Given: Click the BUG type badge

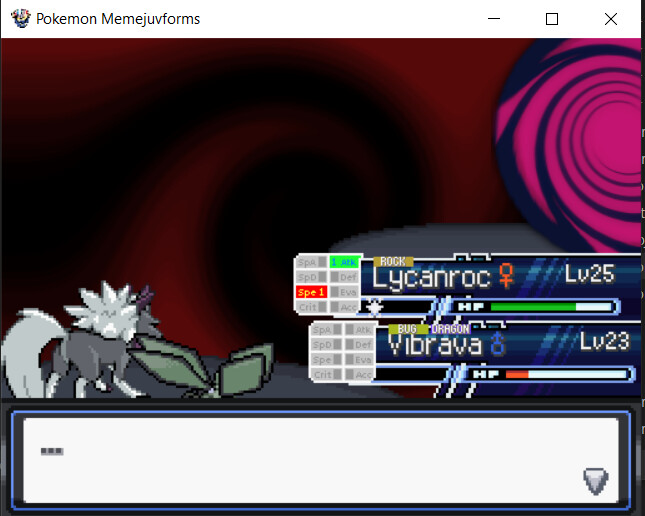Looking at the screenshot, I should point(407,329).
